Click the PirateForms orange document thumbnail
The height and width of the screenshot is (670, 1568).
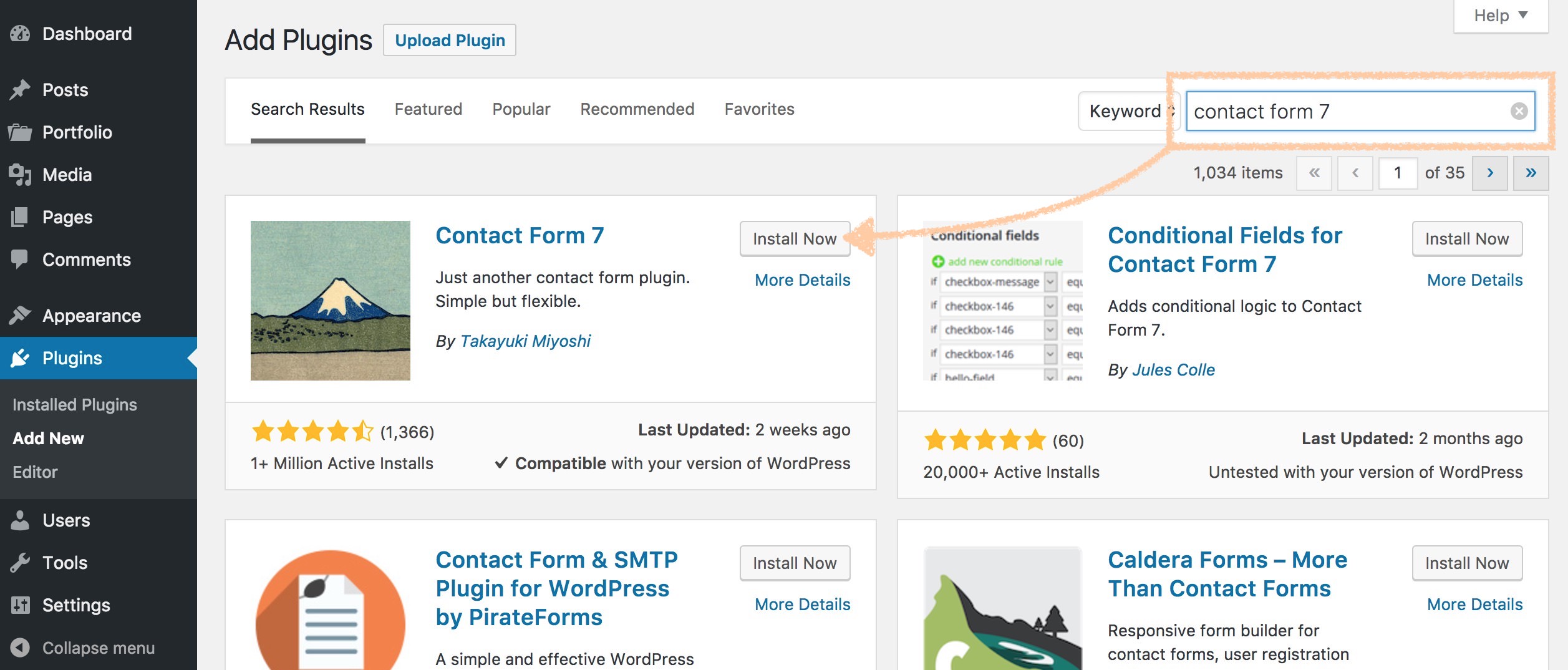(331, 609)
